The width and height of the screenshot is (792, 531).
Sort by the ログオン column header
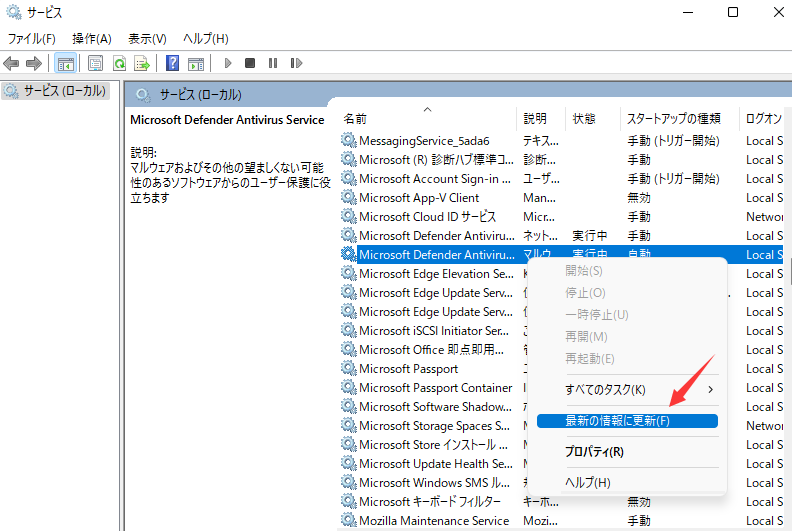[763, 119]
